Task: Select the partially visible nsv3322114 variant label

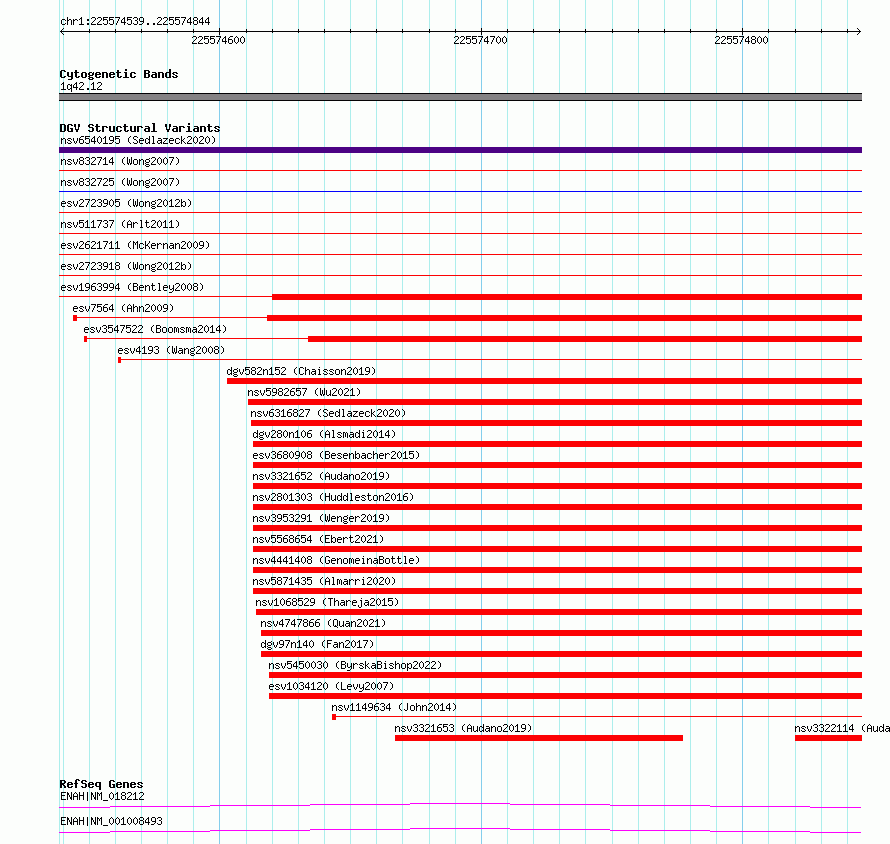Action: [x=842, y=728]
